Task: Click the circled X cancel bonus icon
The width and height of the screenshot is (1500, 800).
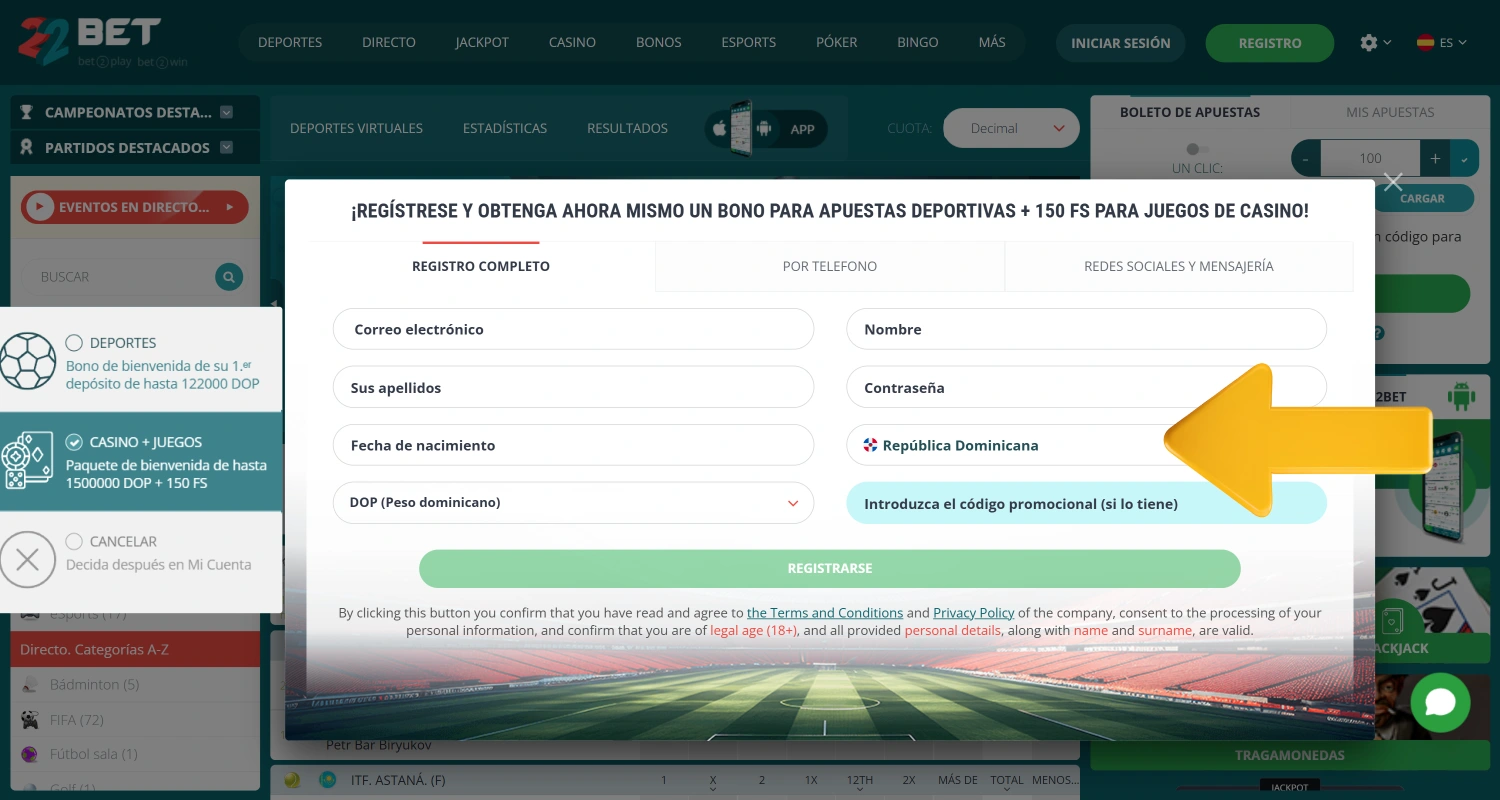Action: click(28, 559)
